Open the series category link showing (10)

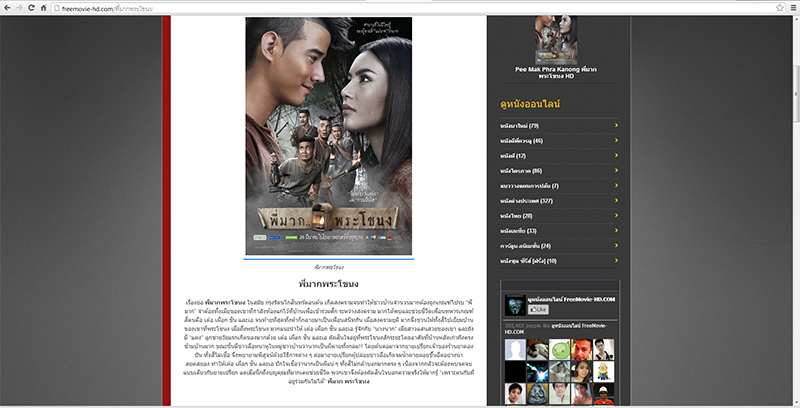click(x=528, y=261)
